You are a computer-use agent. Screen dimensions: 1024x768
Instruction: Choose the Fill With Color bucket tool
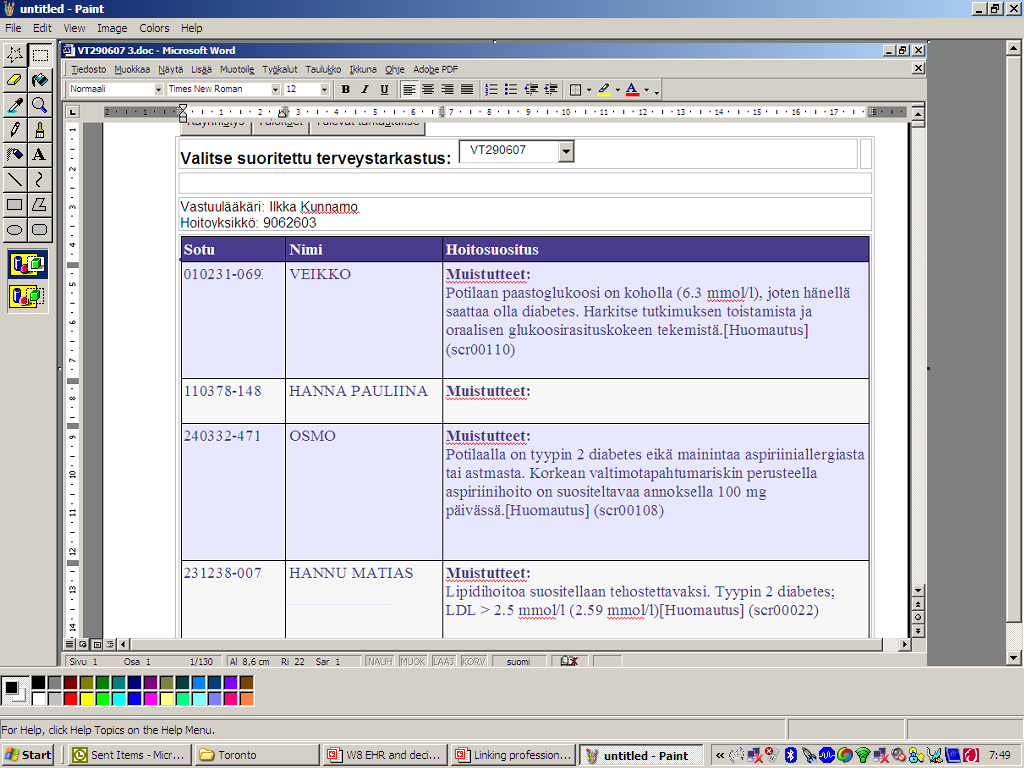coord(40,80)
